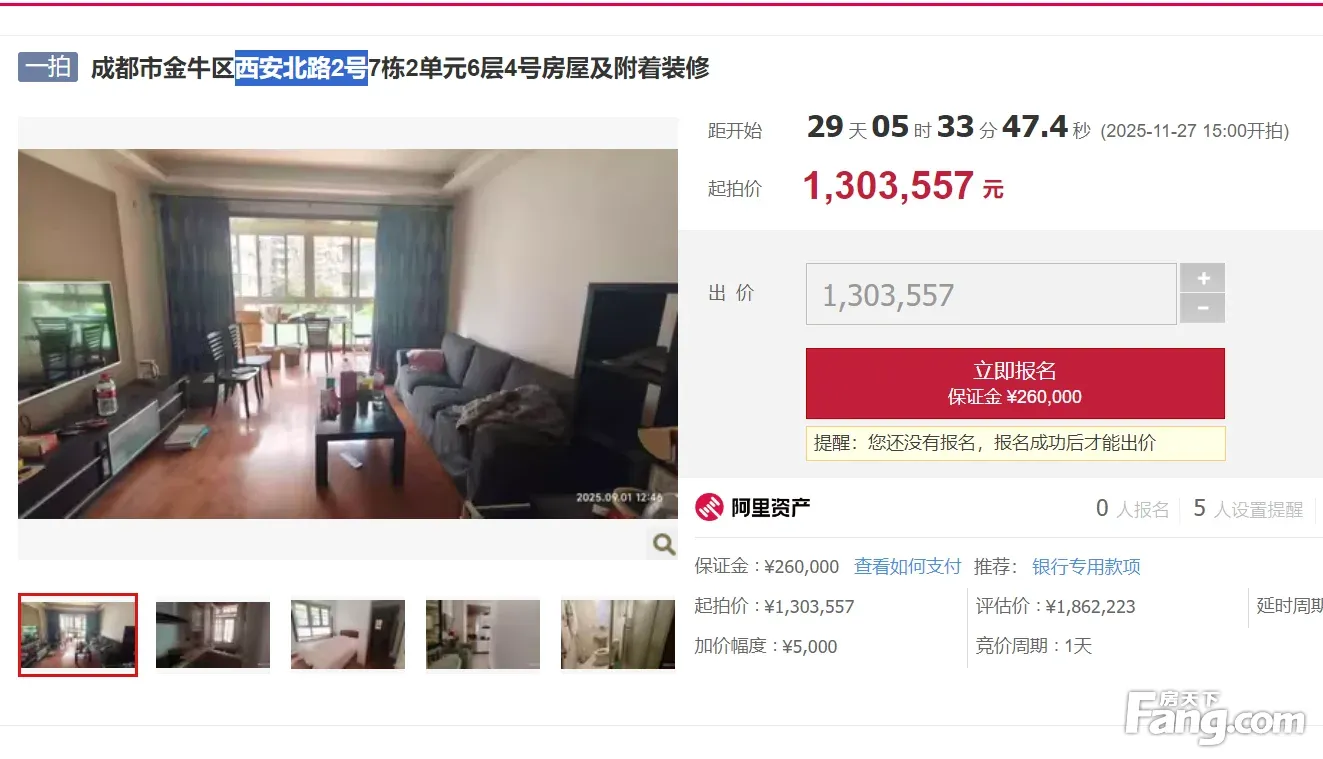Increase bid with the plus button
The height and width of the screenshot is (759, 1323).
(x=1203, y=278)
